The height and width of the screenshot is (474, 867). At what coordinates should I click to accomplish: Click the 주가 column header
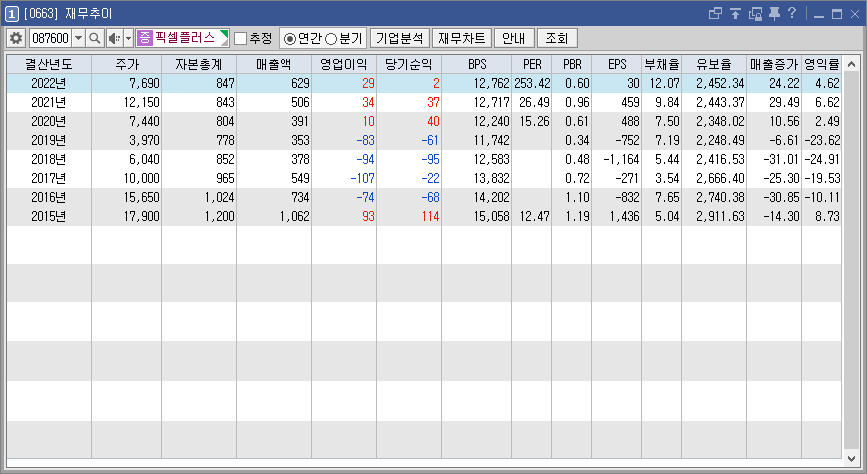(x=127, y=64)
